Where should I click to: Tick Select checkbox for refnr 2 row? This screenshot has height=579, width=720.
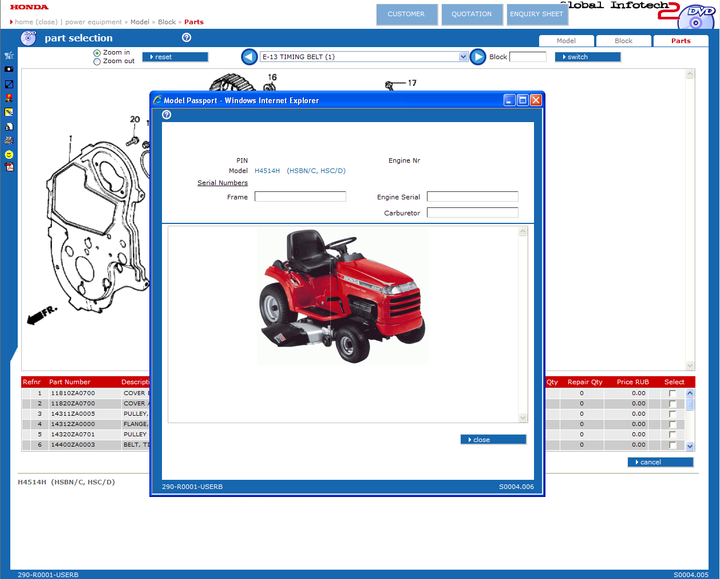point(672,404)
